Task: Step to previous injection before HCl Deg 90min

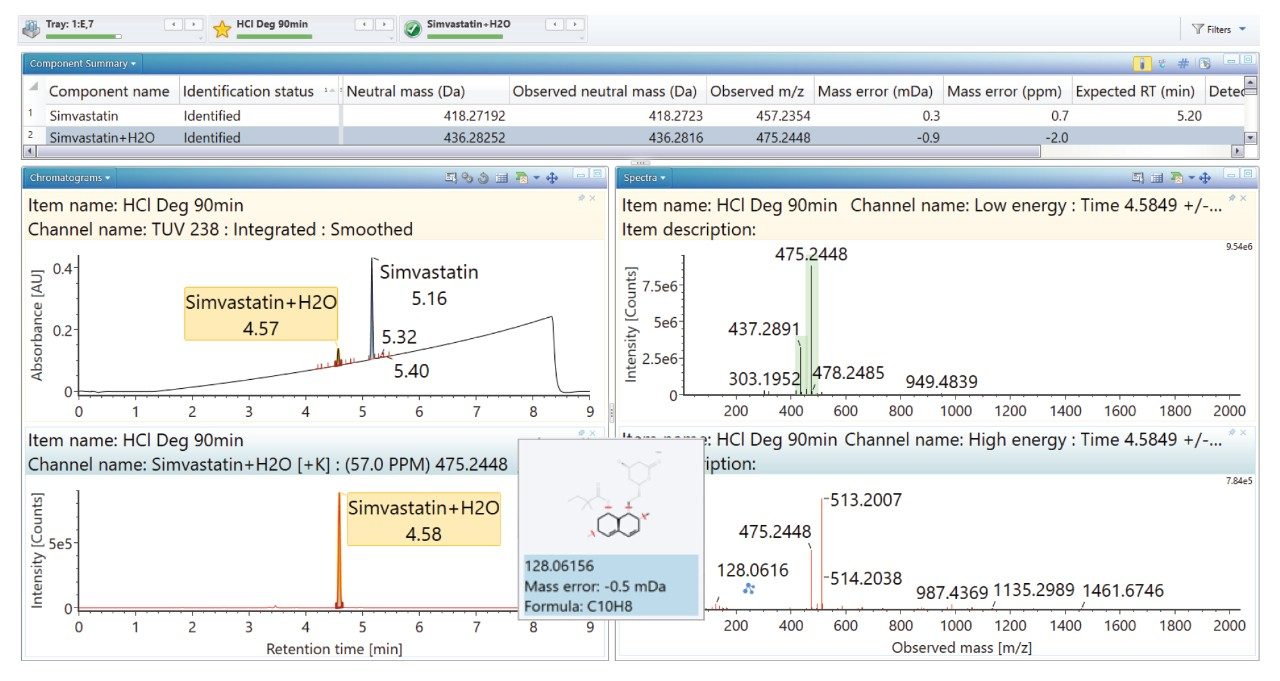Action: pyautogui.click(x=364, y=24)
